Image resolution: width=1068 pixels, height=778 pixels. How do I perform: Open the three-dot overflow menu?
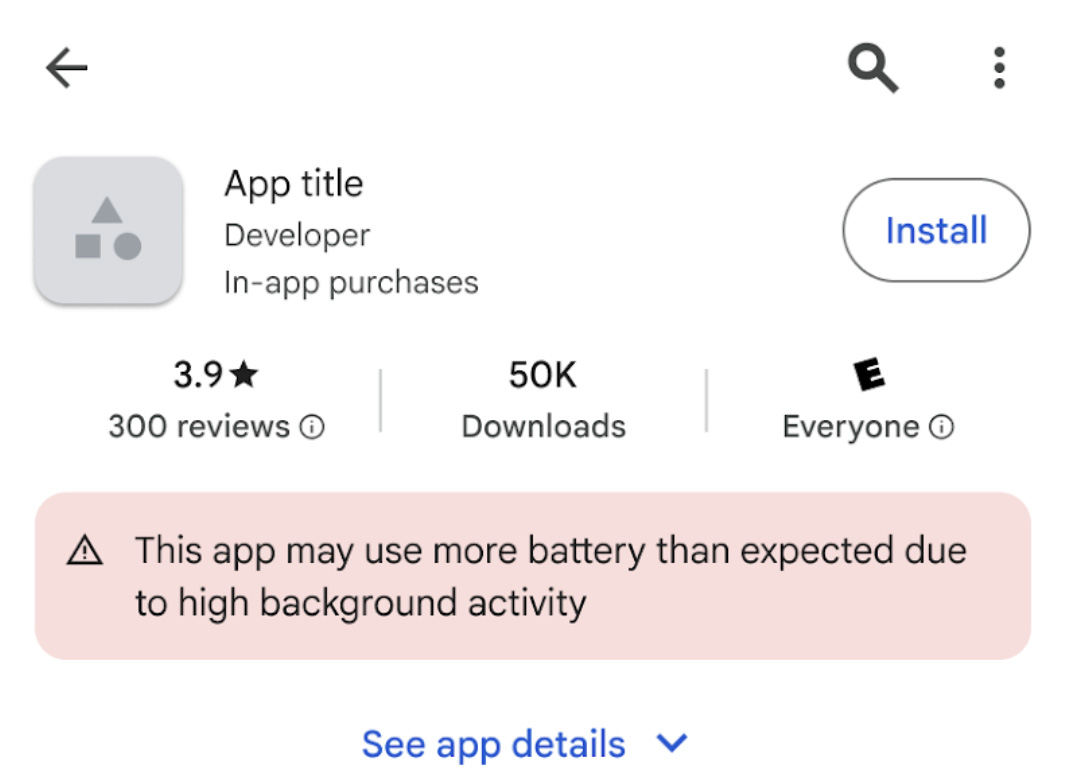pyautogui.click(x=997, y=66)
